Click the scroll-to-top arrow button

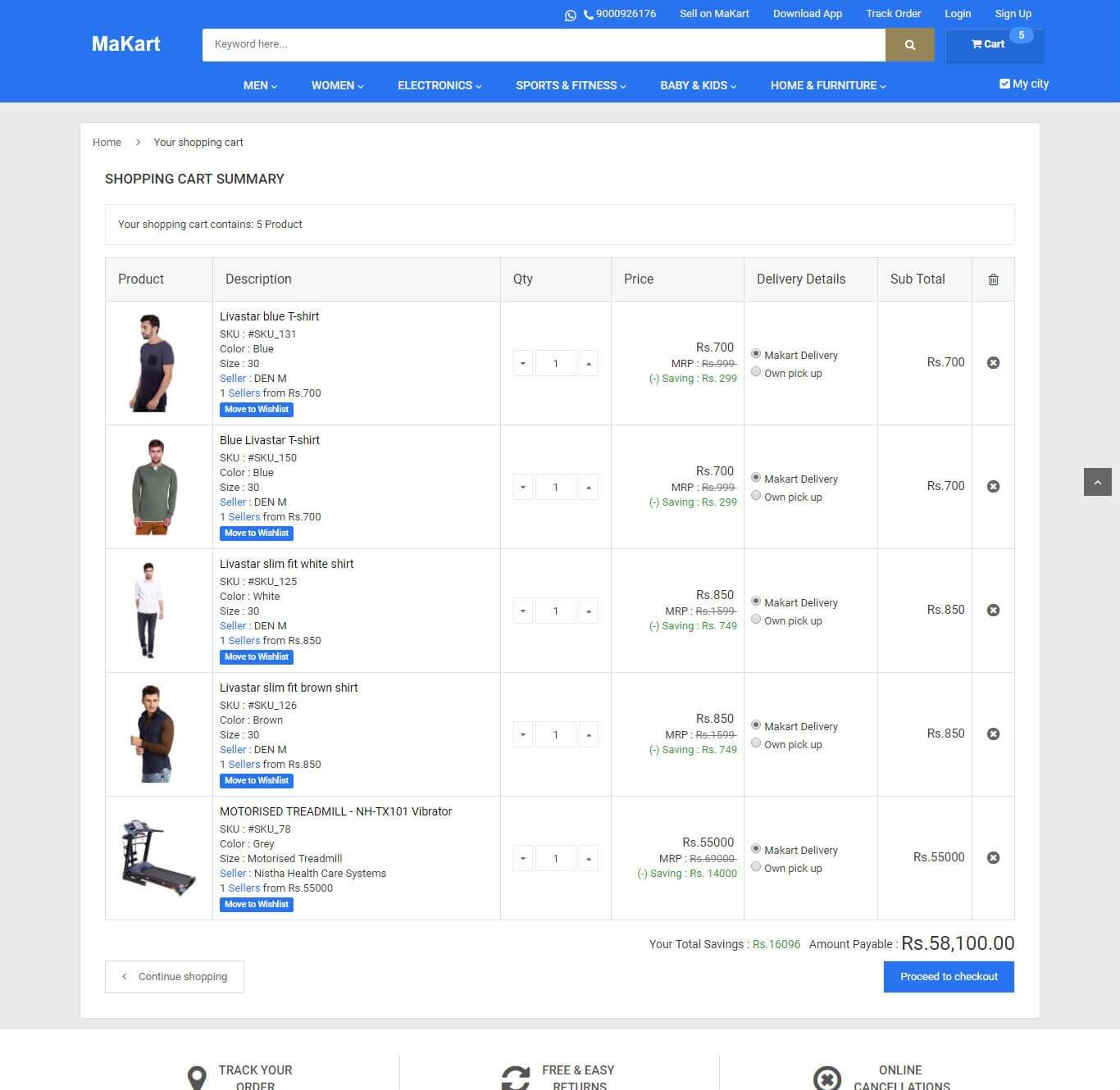tap(1097, 483)
